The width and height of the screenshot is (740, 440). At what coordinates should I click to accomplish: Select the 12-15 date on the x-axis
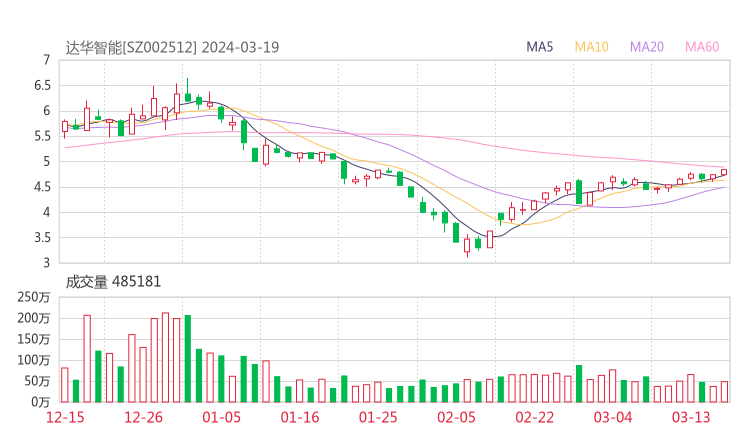click(x=67, y=417)
